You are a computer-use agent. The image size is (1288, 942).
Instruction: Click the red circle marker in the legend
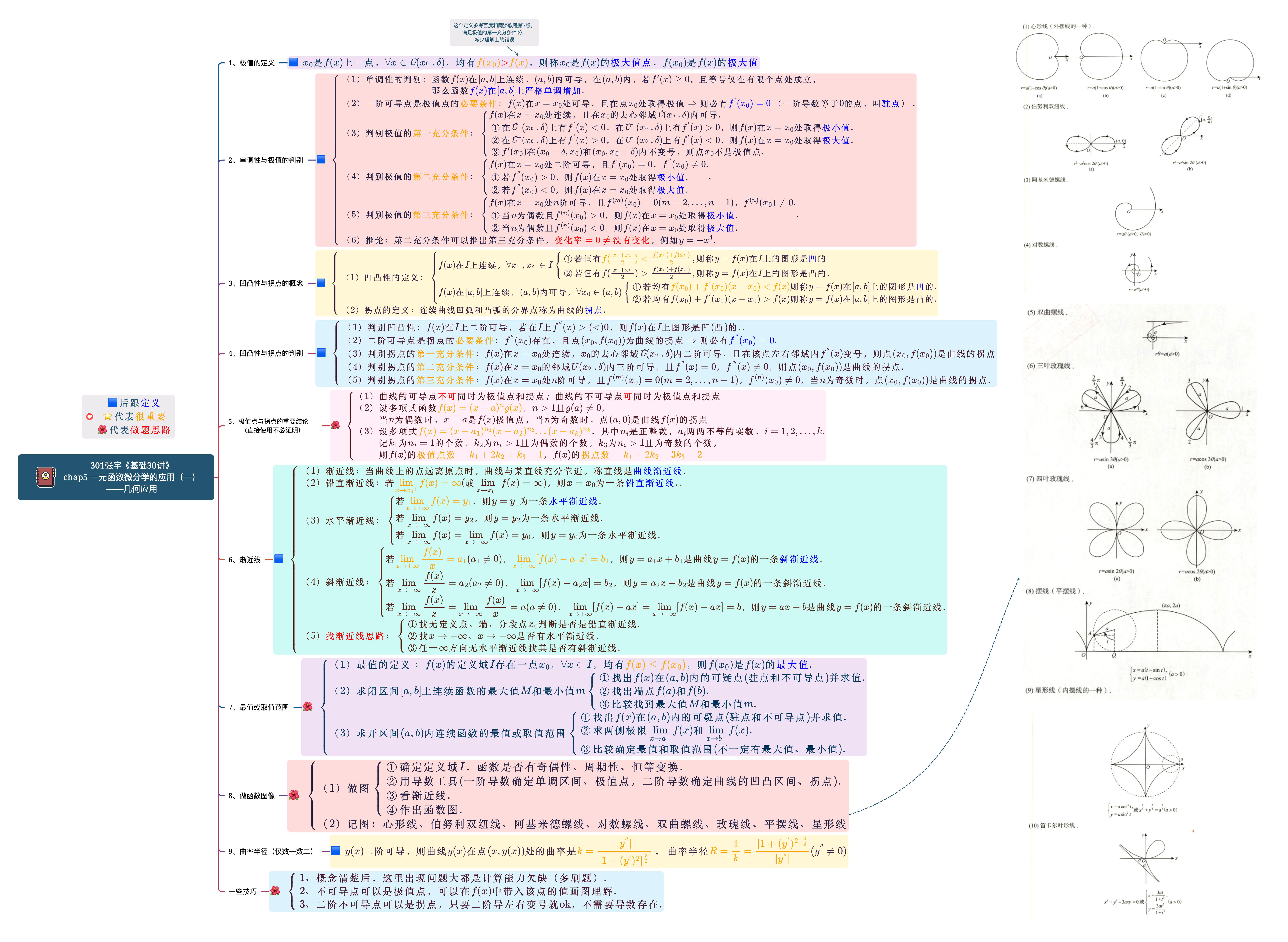pyautogui.click(x=89, y=417)
